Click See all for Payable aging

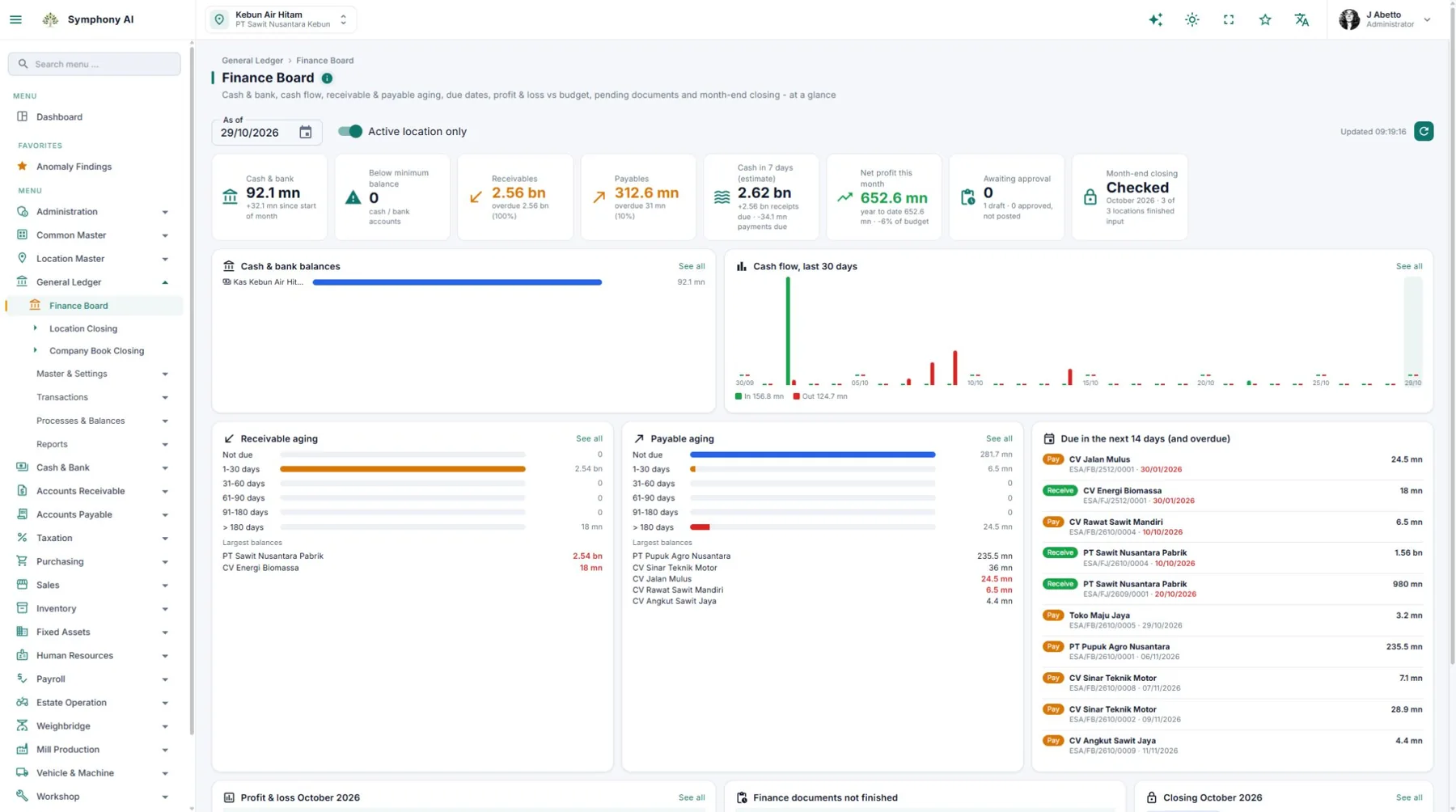[999, 438]
